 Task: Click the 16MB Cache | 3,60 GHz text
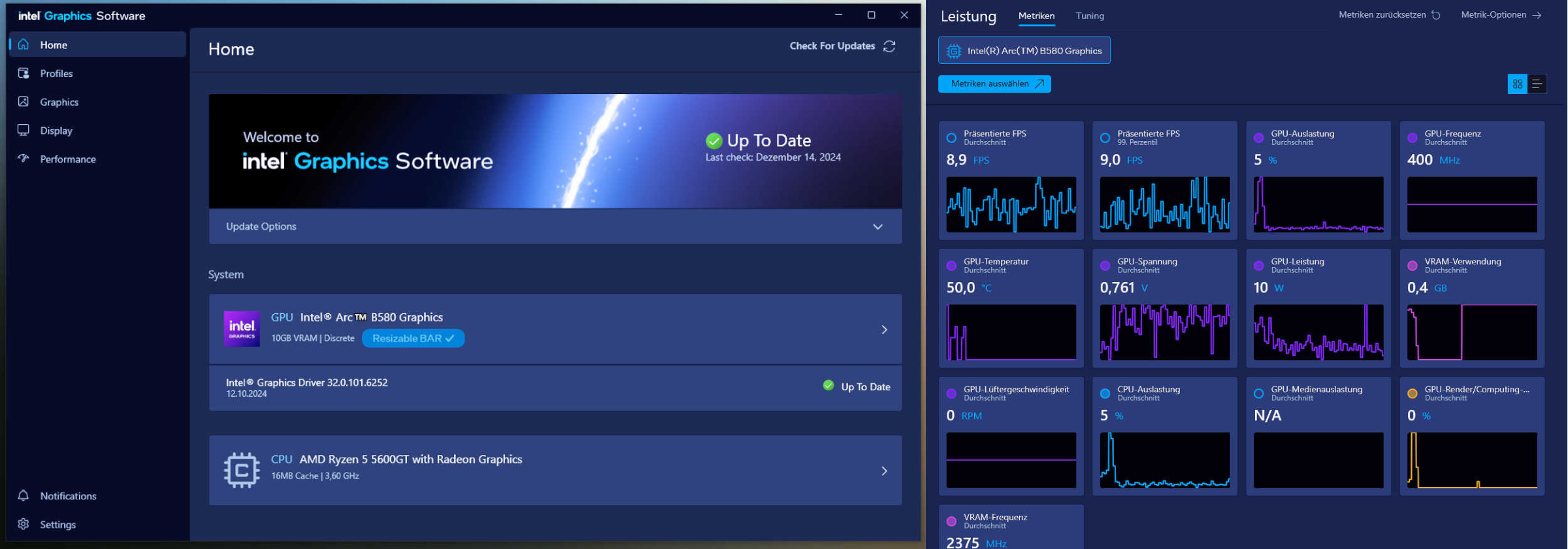(x=315, y=476)
